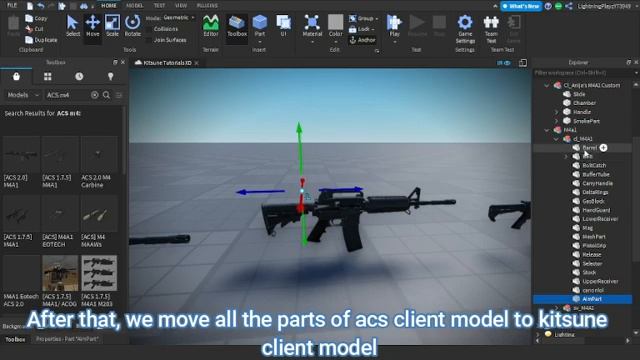This screenshot has height=360, width=640.
Task: Toggle the Collisions checkbox
Action: pyautogui.click(x=149, y=29)
